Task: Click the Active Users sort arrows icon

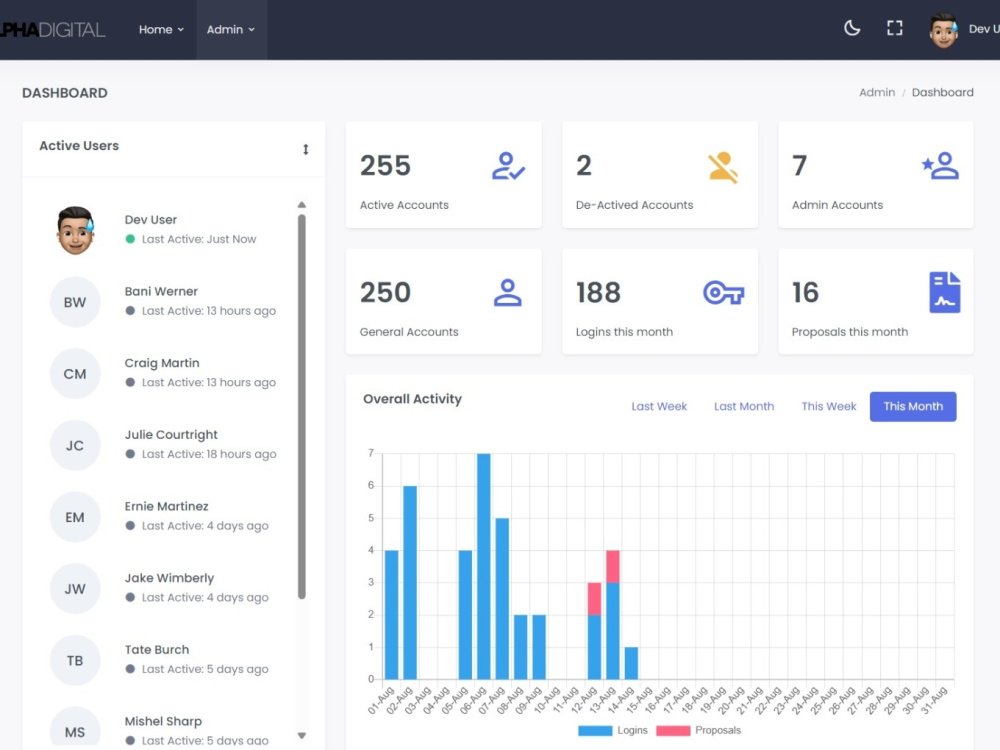Action: pos(305,149)
